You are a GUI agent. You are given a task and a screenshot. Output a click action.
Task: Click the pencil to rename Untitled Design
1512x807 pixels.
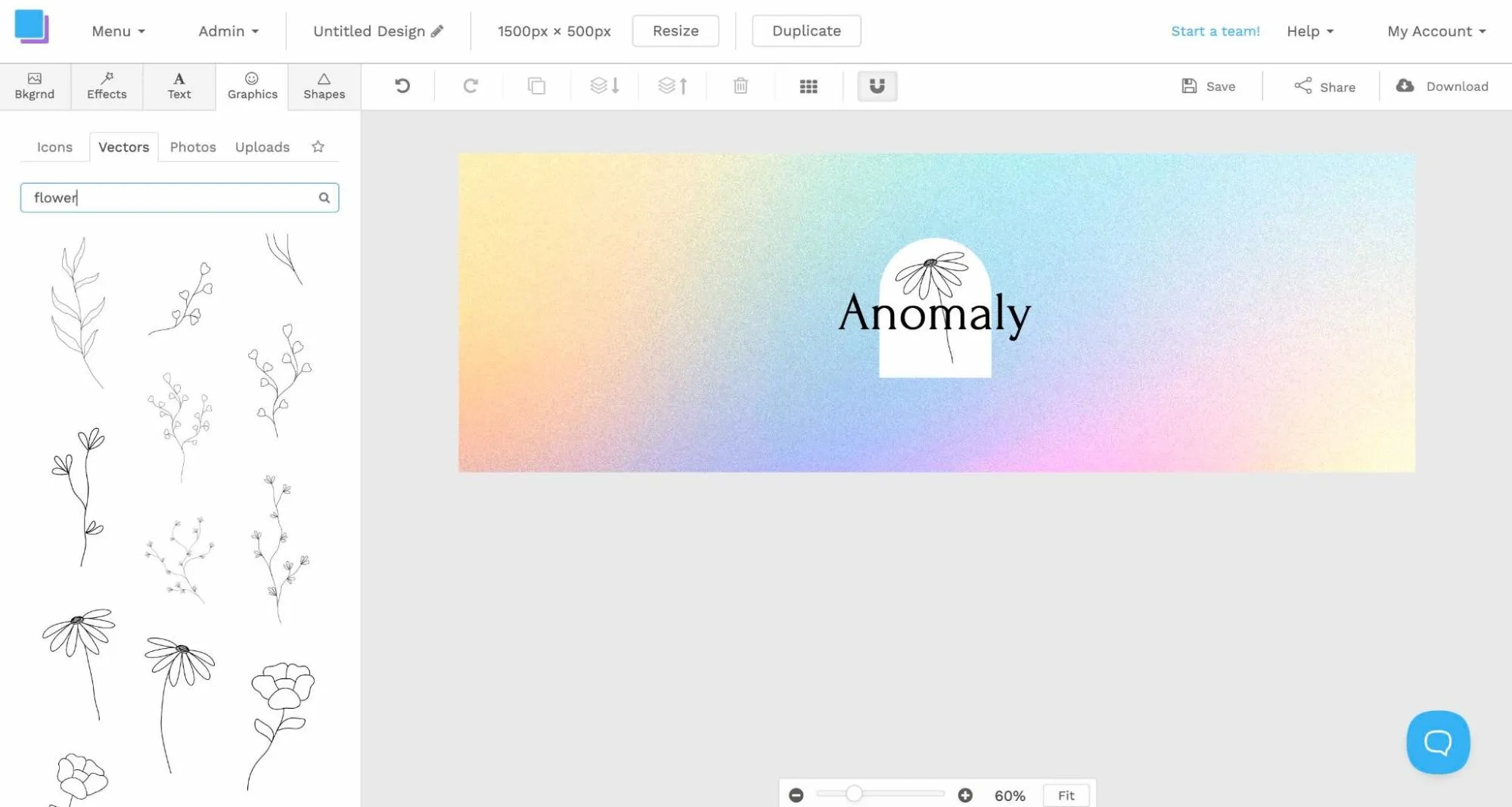click(x=437, y=31)
